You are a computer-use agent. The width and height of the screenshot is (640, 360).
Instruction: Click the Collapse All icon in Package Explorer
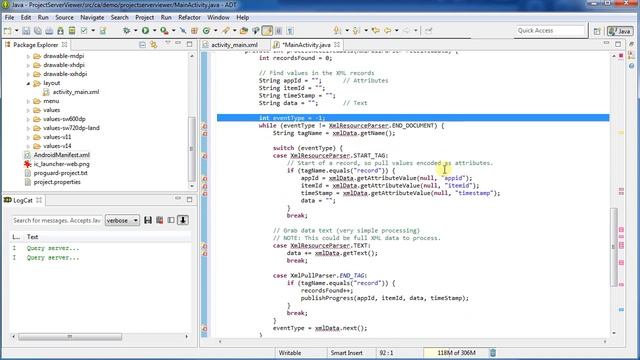(x=142, y=44)
